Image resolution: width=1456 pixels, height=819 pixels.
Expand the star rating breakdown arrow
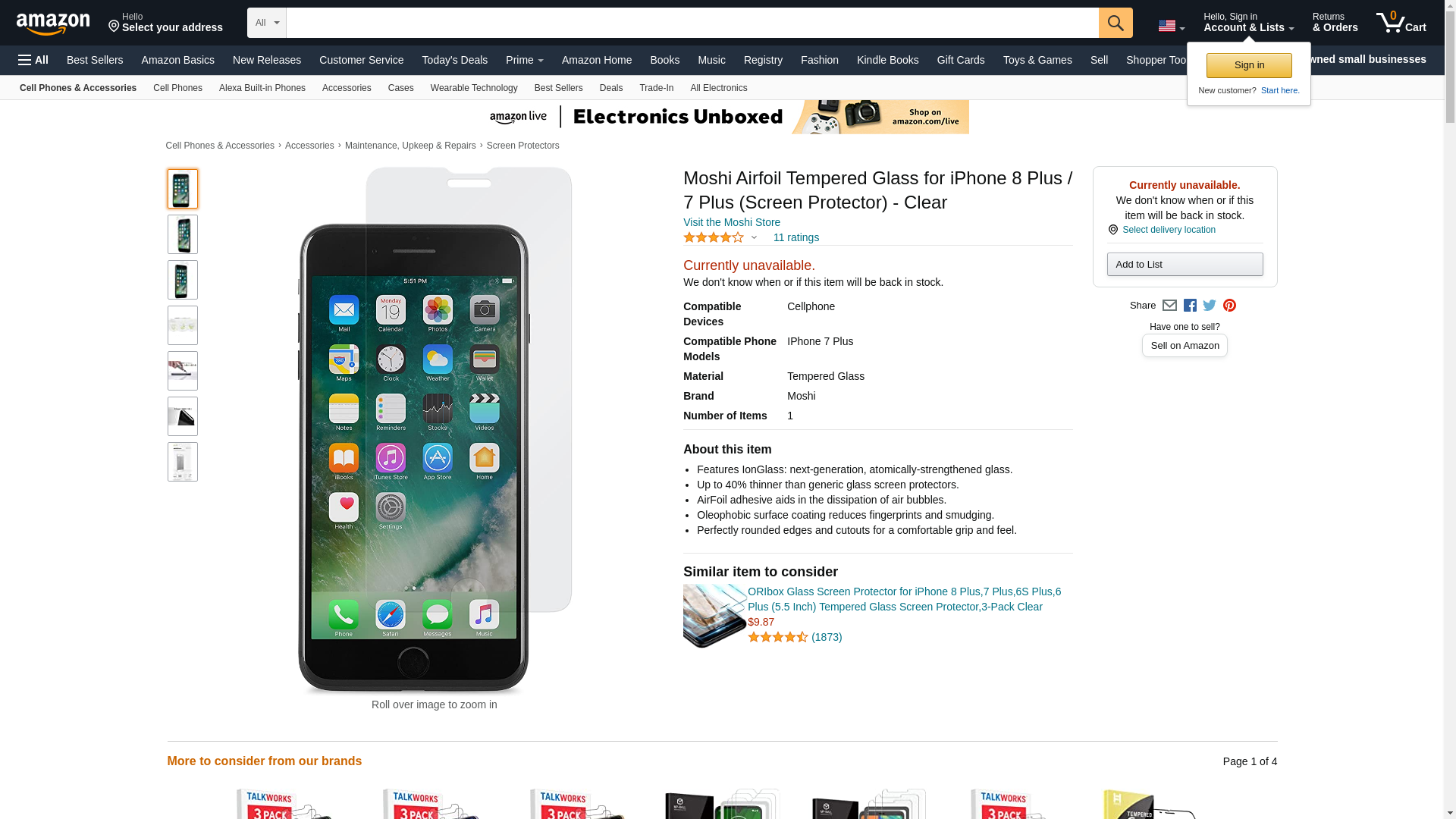754,238
